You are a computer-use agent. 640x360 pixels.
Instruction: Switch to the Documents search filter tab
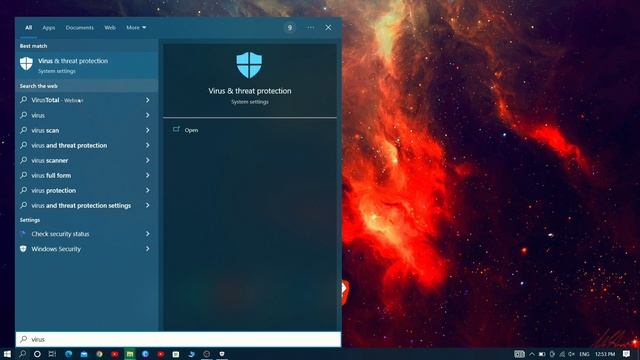coord(80,28)
